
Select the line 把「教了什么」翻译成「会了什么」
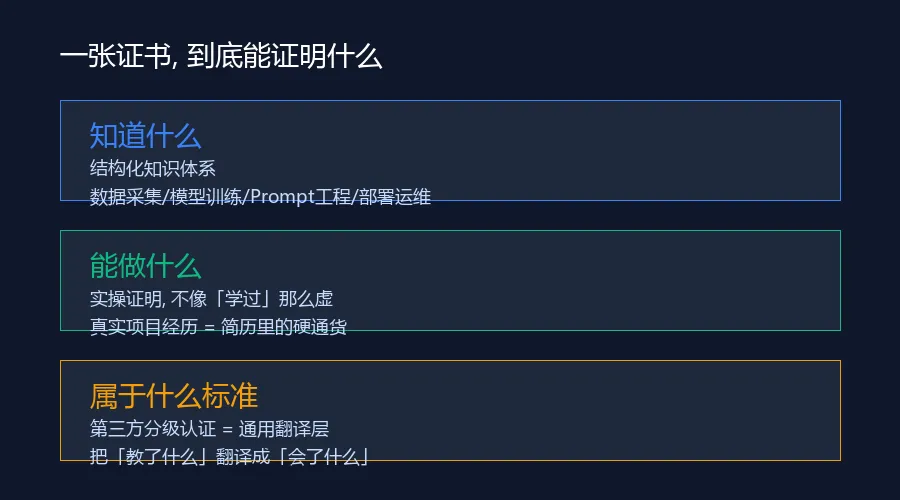(x=229, y=457)
